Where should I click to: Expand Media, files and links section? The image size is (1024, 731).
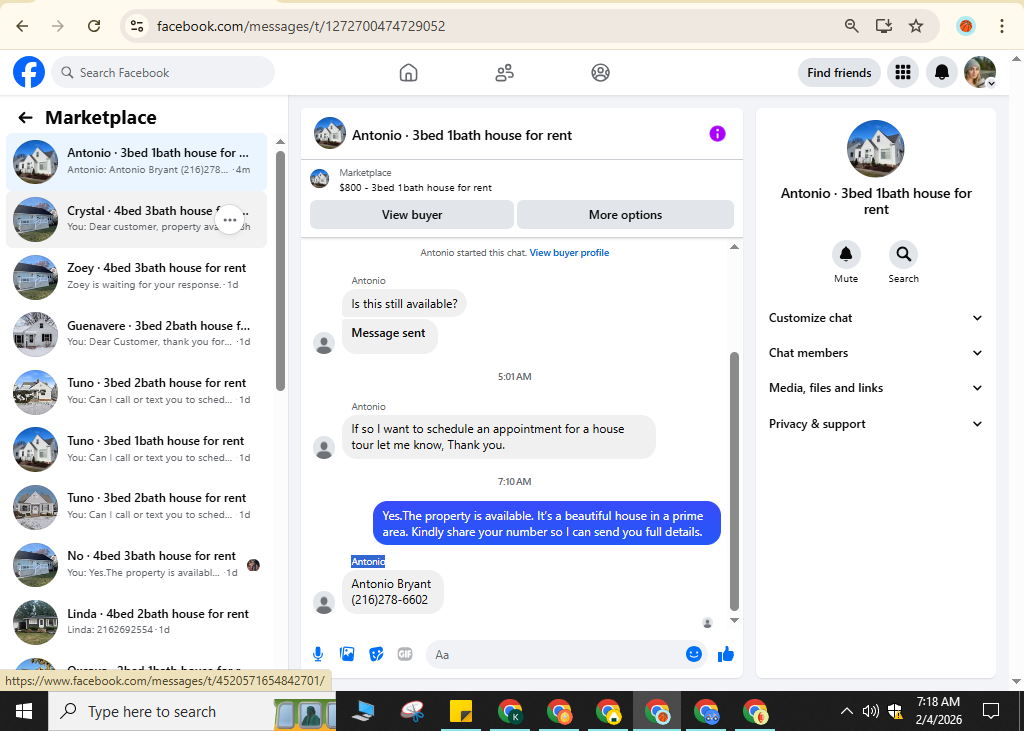coord(875,388)
